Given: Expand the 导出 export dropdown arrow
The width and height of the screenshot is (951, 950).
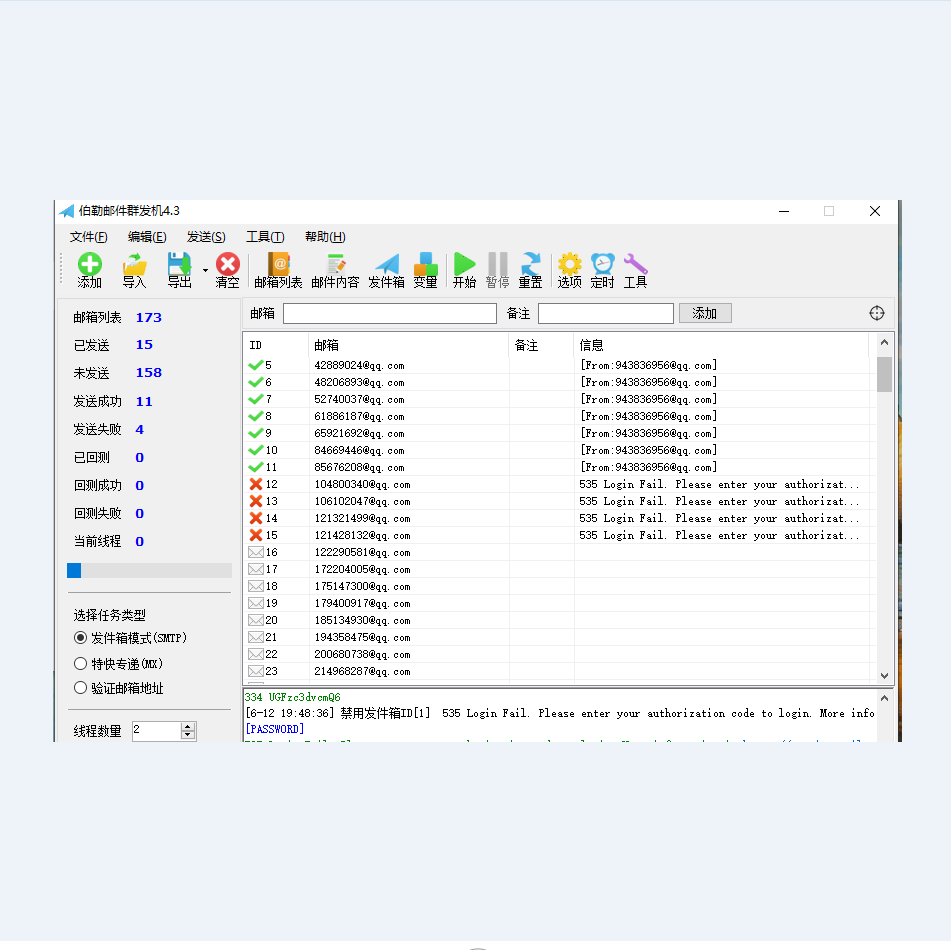Looking at the screenshot, I should click(x=205, y=269).
